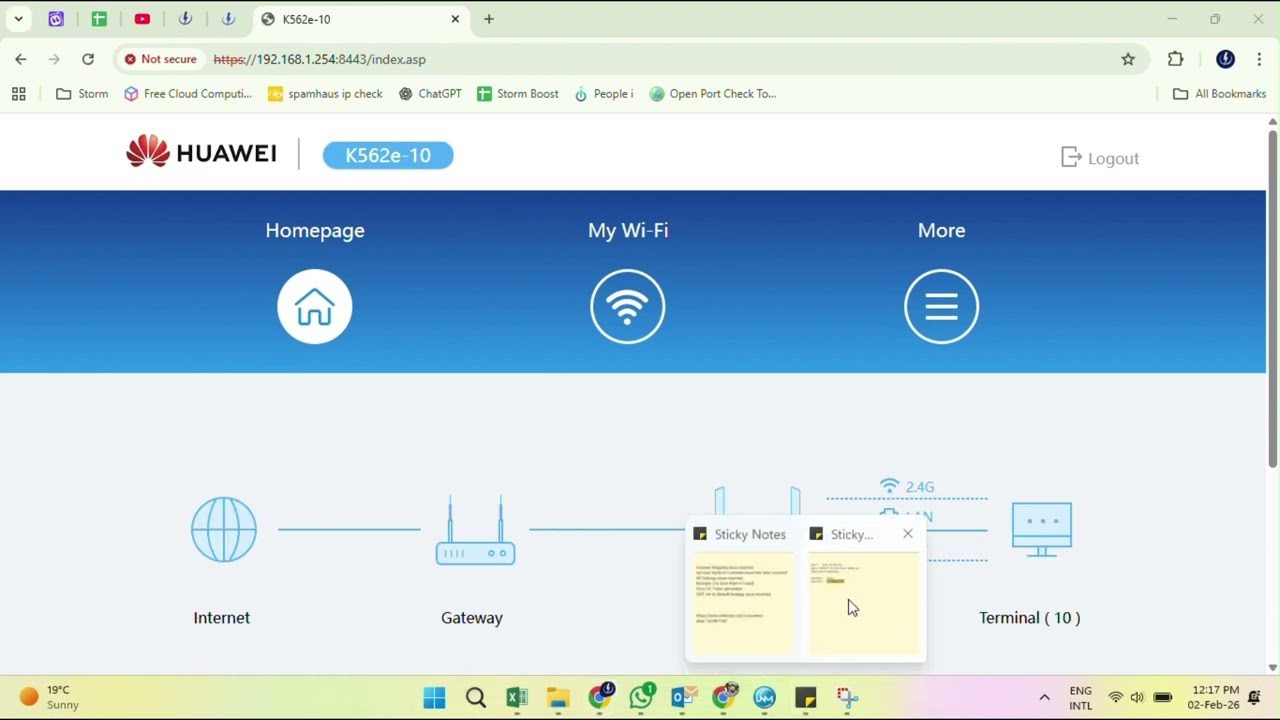Open the People i bookmark
Image resolution: width=1280 pixels, height=720 pixels.
604,94
